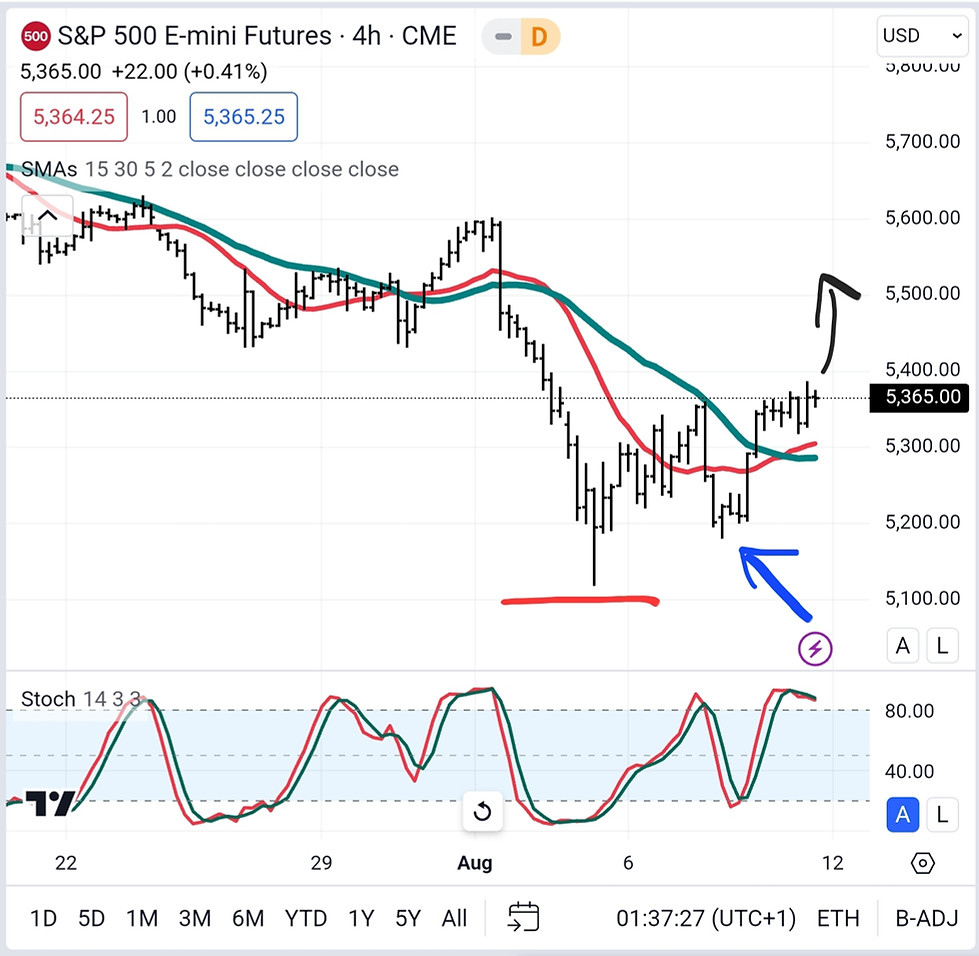Select the 1M time range
This screenshot has width=979, height=956.
point(142,919)
